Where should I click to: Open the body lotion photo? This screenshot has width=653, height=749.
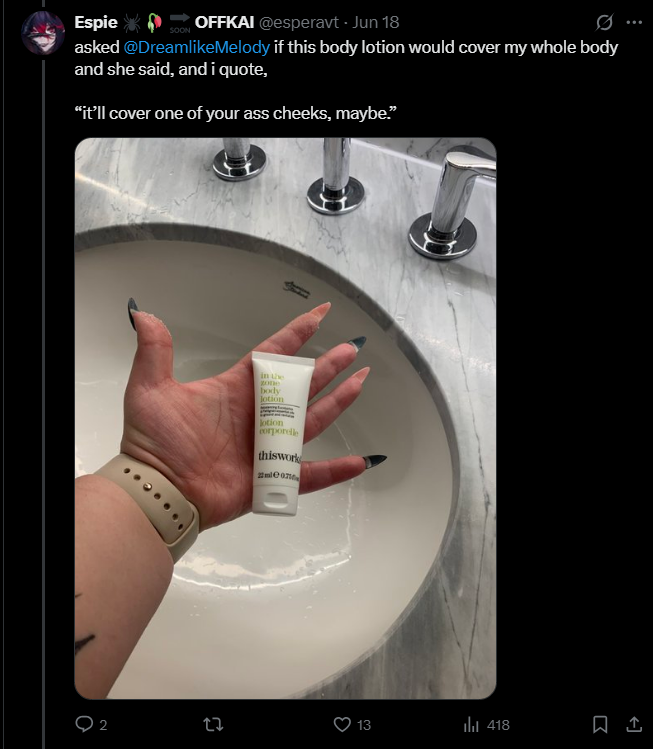(x=285, y=418)
